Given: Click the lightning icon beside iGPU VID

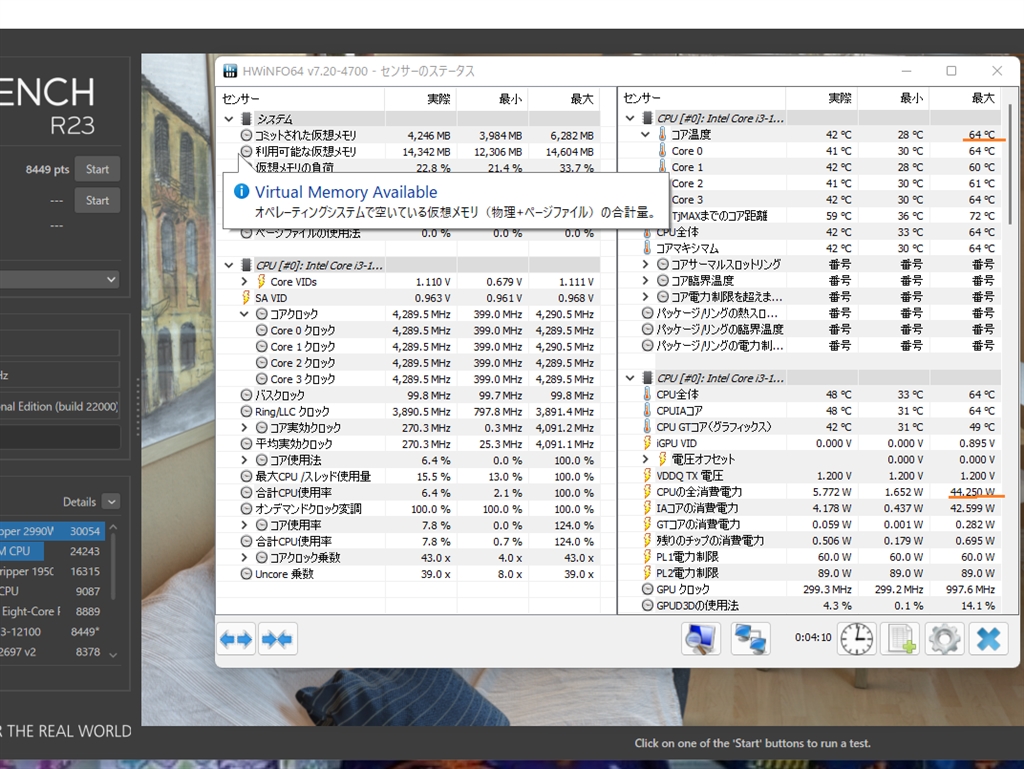Looking at the screenshot, I should pos(647,443).
